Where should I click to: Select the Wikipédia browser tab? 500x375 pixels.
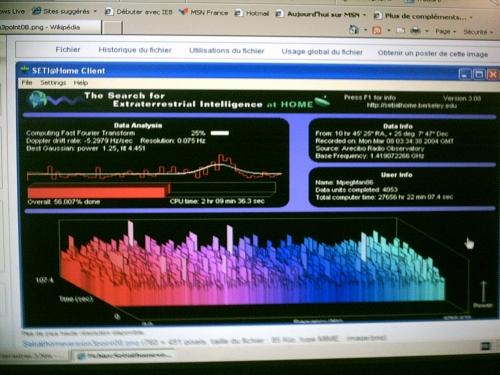coord(50,27)
